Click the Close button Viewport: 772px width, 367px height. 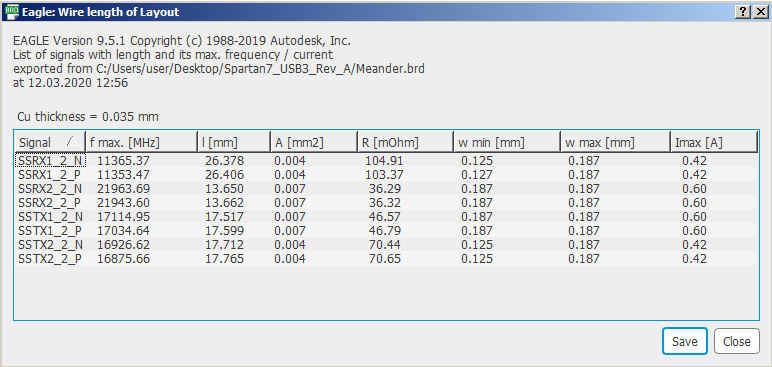(737, 341)
